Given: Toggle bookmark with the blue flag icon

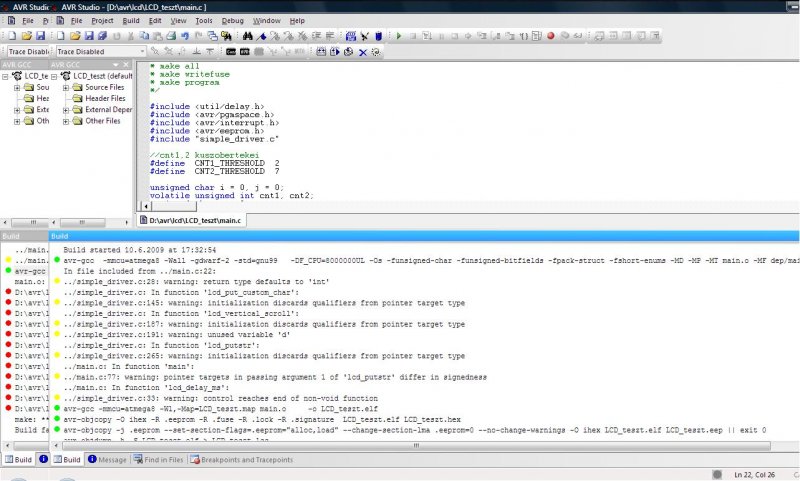Looking at the screenshot, I should tap(261, 36).
